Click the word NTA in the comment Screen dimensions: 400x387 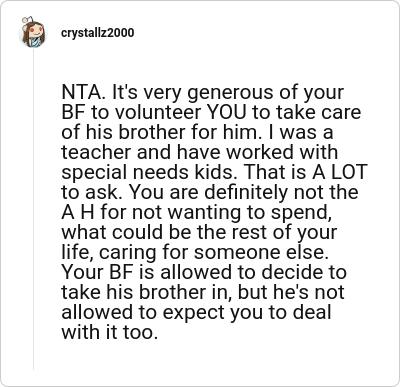[x=81, y=92]
